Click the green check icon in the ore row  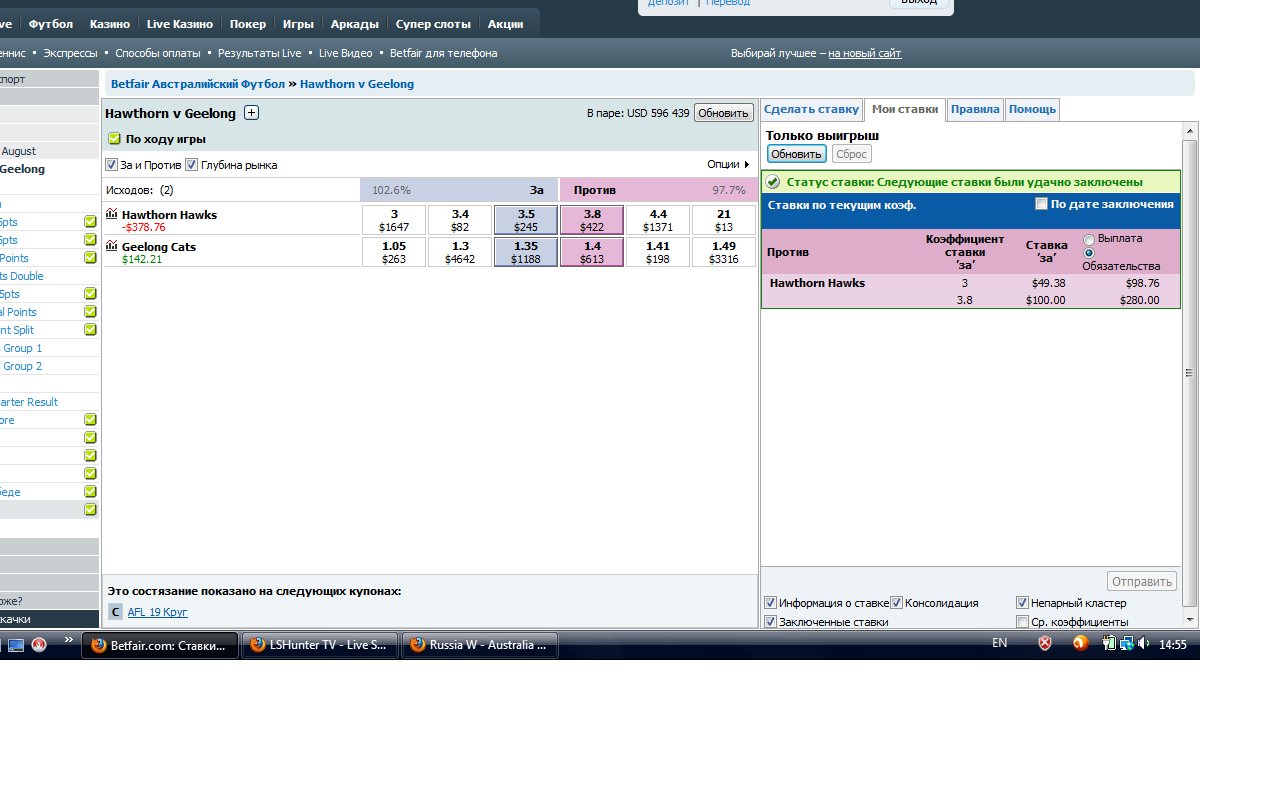point(90,420)
